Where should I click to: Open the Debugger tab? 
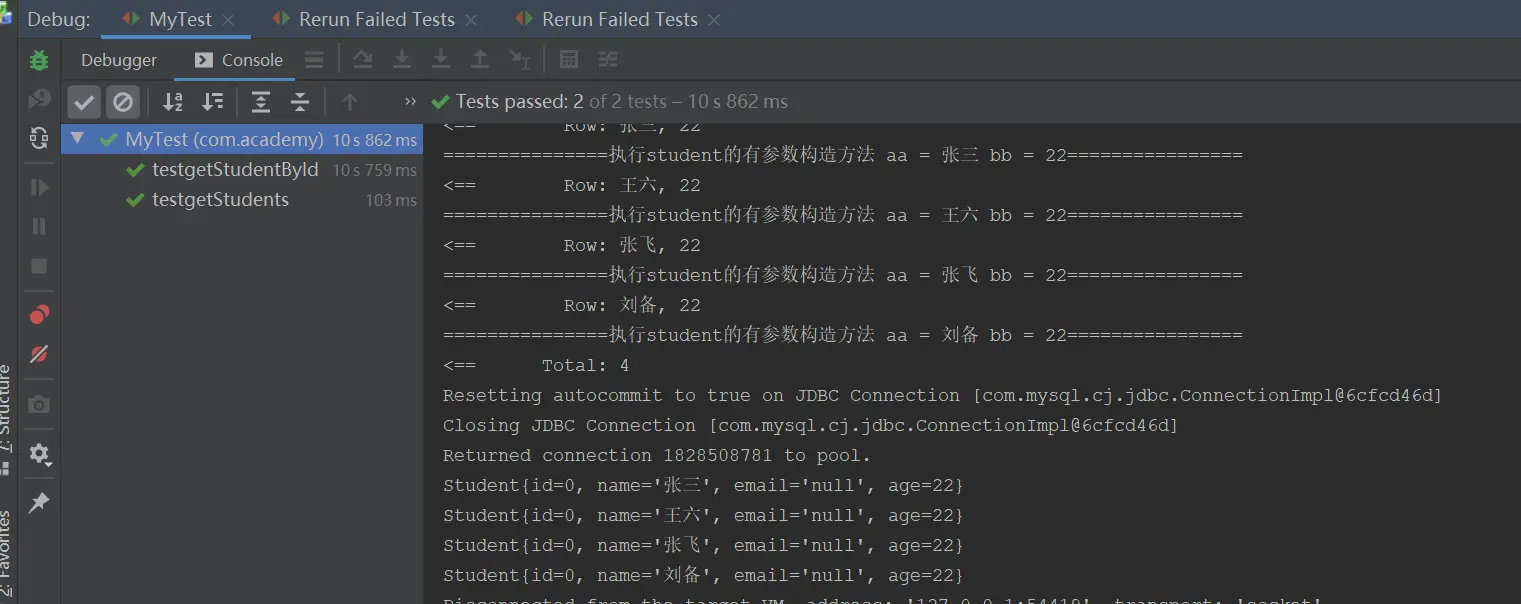pyautogui.click(x=119, y=60)
